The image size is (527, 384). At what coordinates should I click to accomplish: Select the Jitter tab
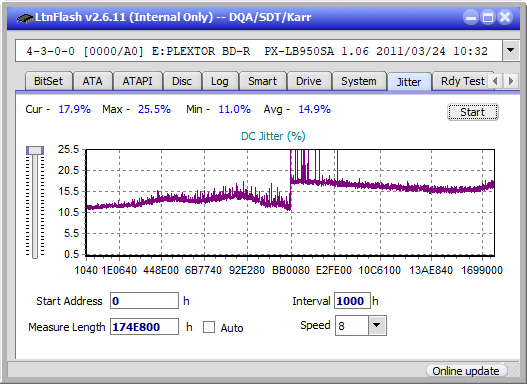[x=409, y=82]
